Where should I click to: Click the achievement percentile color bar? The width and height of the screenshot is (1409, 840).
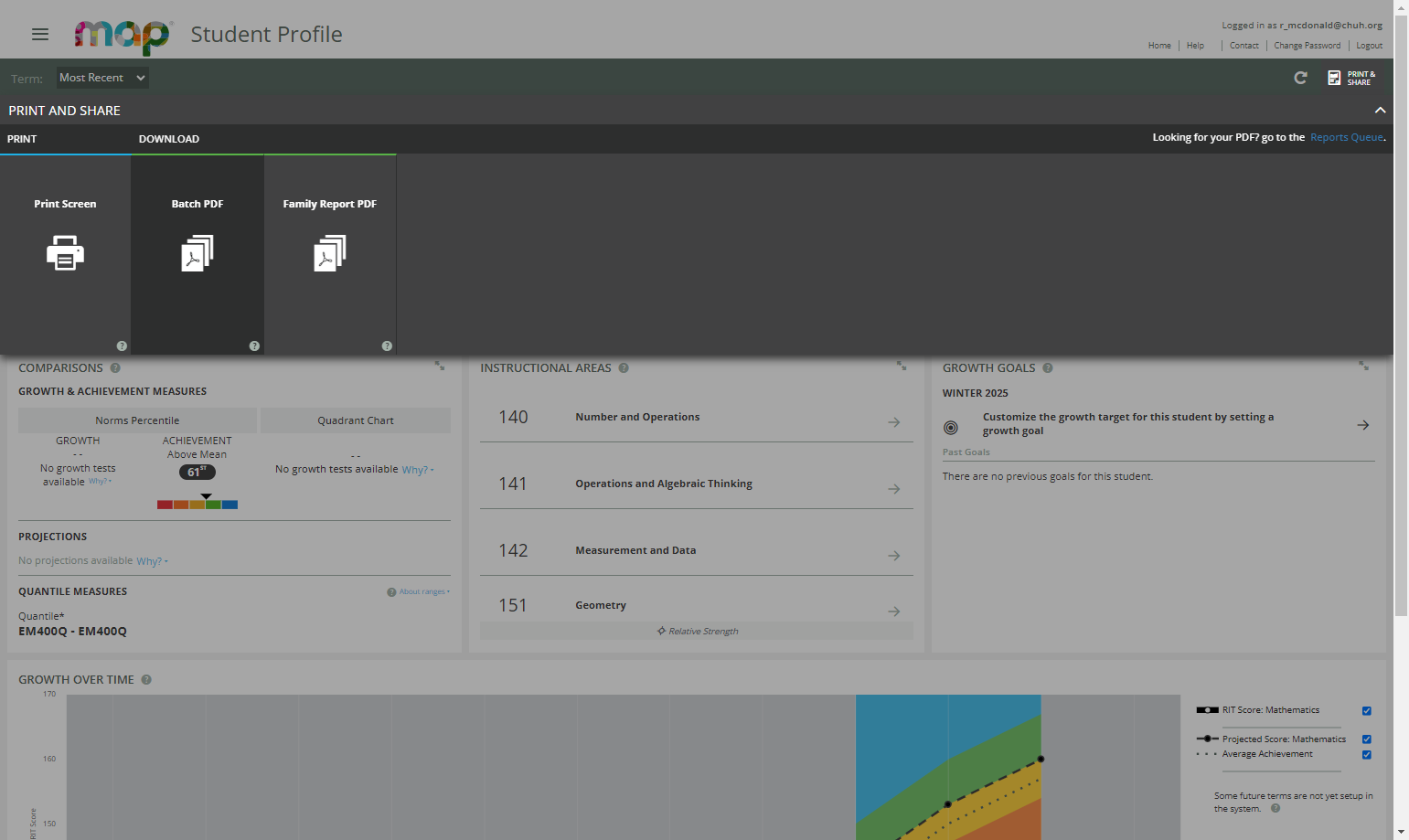[197, 505]
